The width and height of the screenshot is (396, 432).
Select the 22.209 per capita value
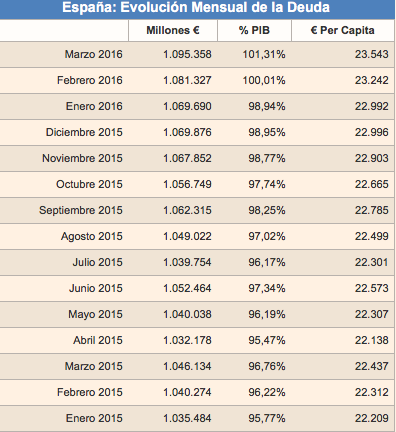pyautogui.click(x=372, y=418)
